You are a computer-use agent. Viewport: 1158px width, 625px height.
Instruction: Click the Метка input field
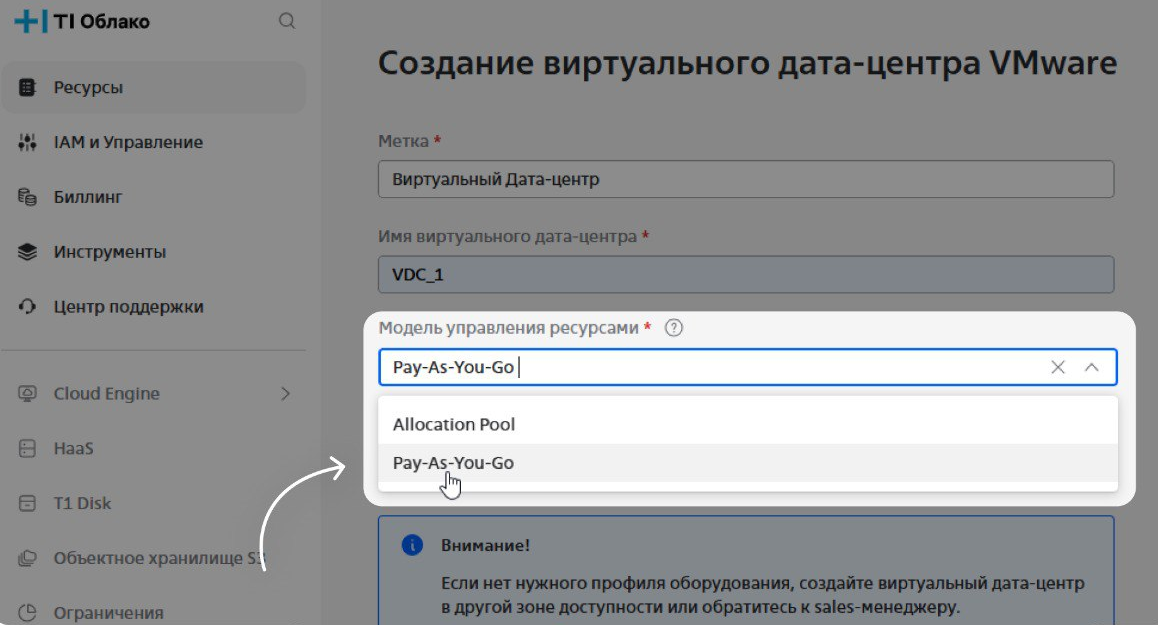[745, 180]
